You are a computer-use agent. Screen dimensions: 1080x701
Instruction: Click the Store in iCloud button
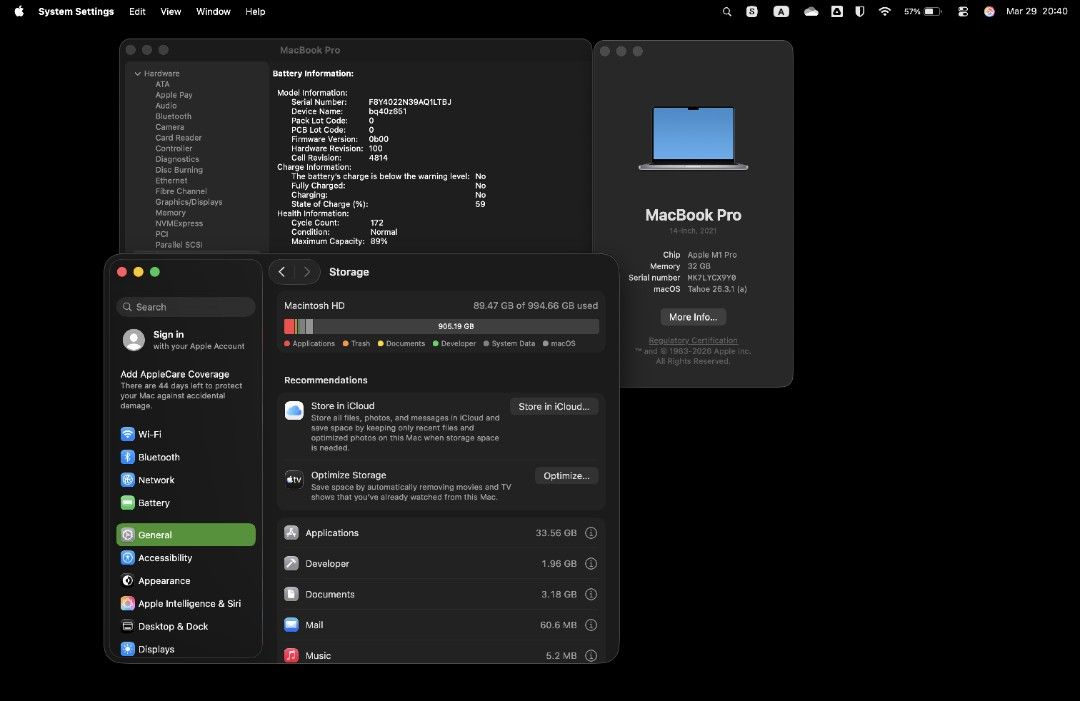tap(554, 406)
